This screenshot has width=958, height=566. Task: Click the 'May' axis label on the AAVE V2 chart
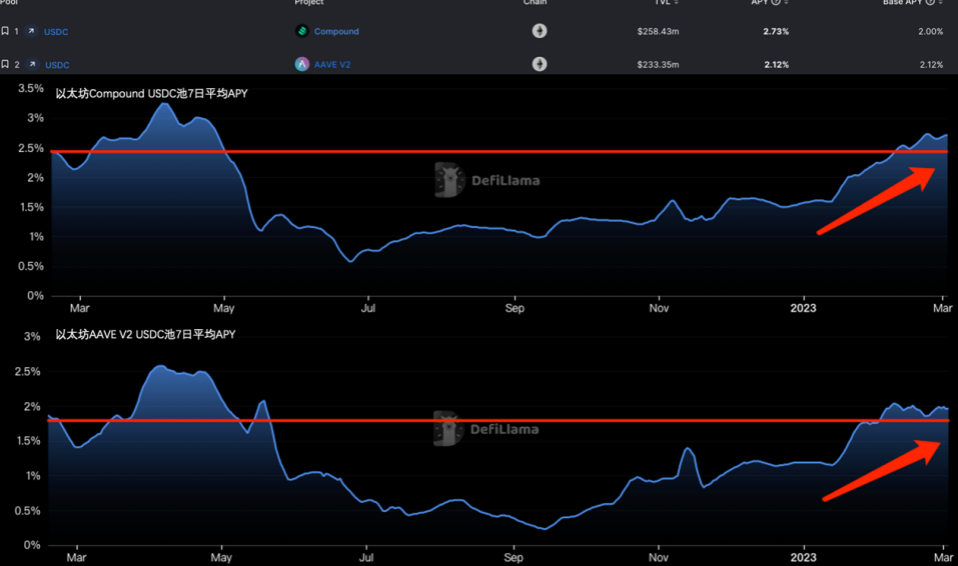point(221,557)
